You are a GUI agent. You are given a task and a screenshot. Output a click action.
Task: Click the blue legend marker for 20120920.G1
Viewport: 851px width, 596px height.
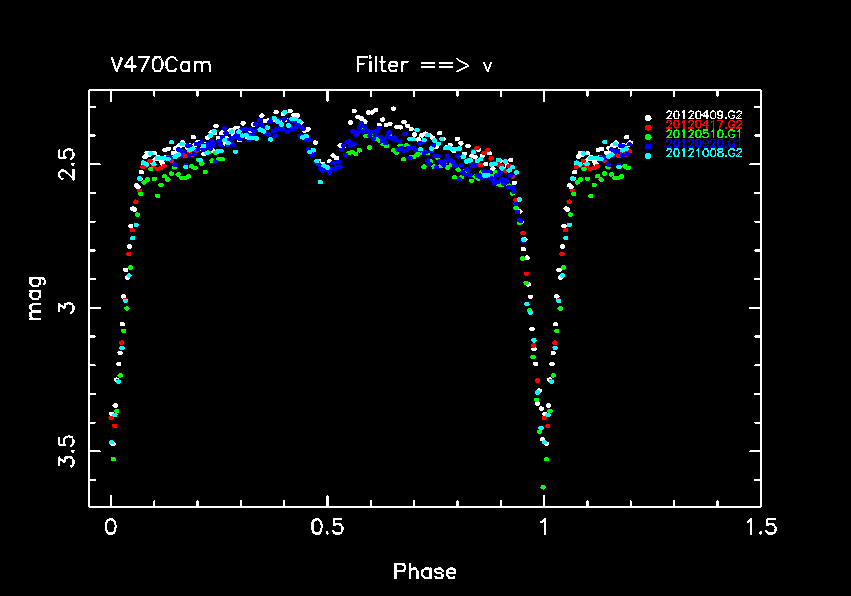648,146
